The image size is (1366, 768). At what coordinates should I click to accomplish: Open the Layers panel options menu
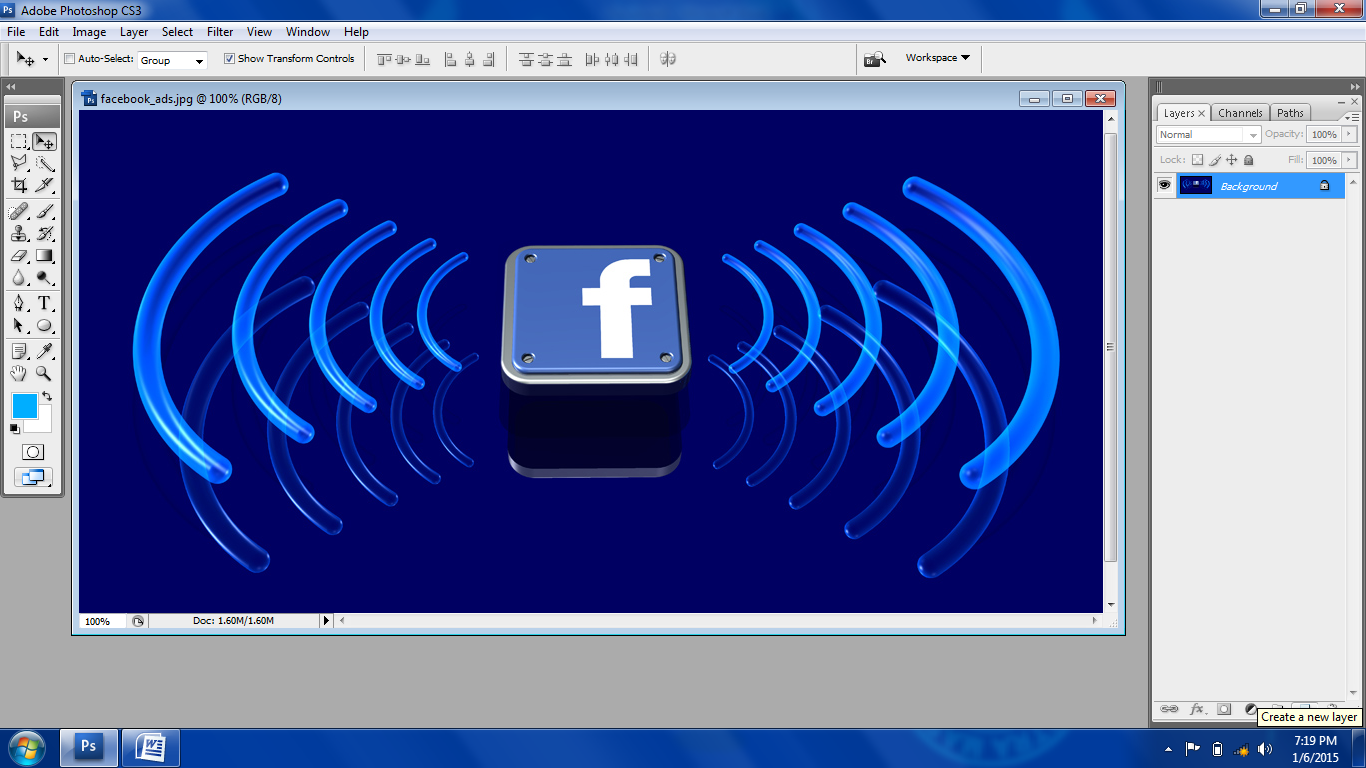point(1351,117)
